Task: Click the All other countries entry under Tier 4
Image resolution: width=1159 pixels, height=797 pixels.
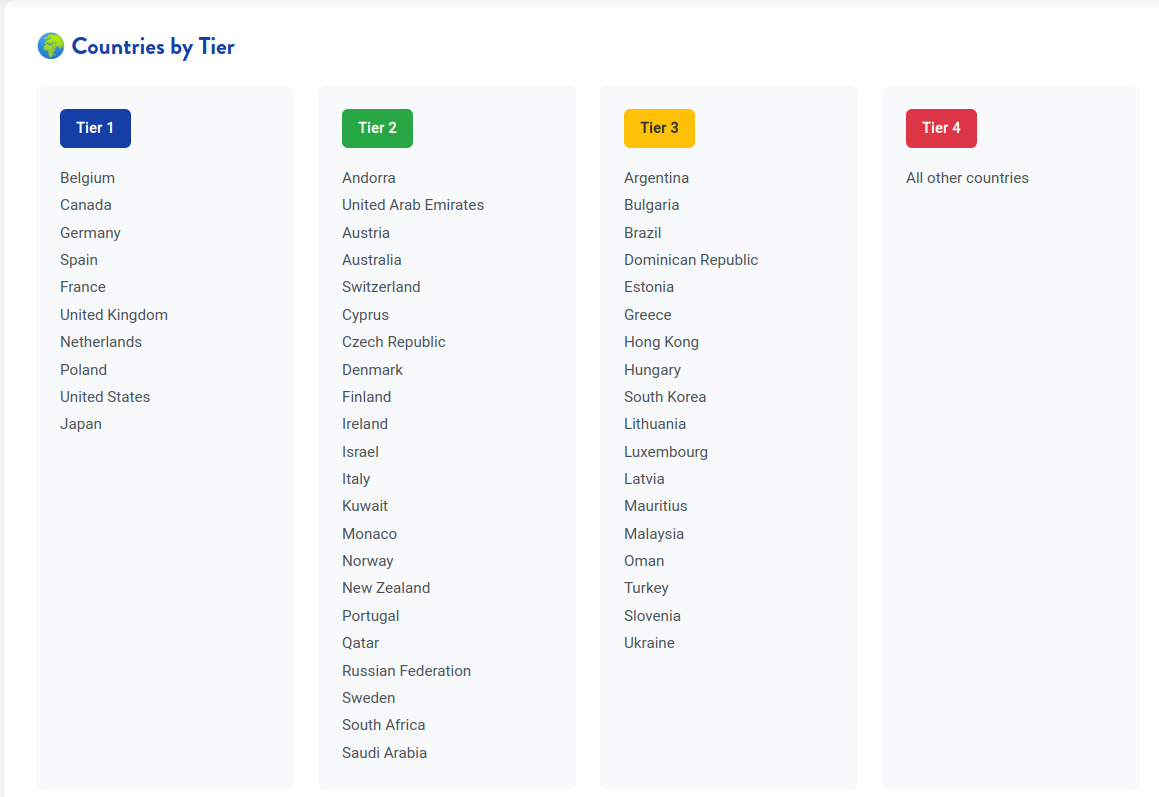Action: 967,177
